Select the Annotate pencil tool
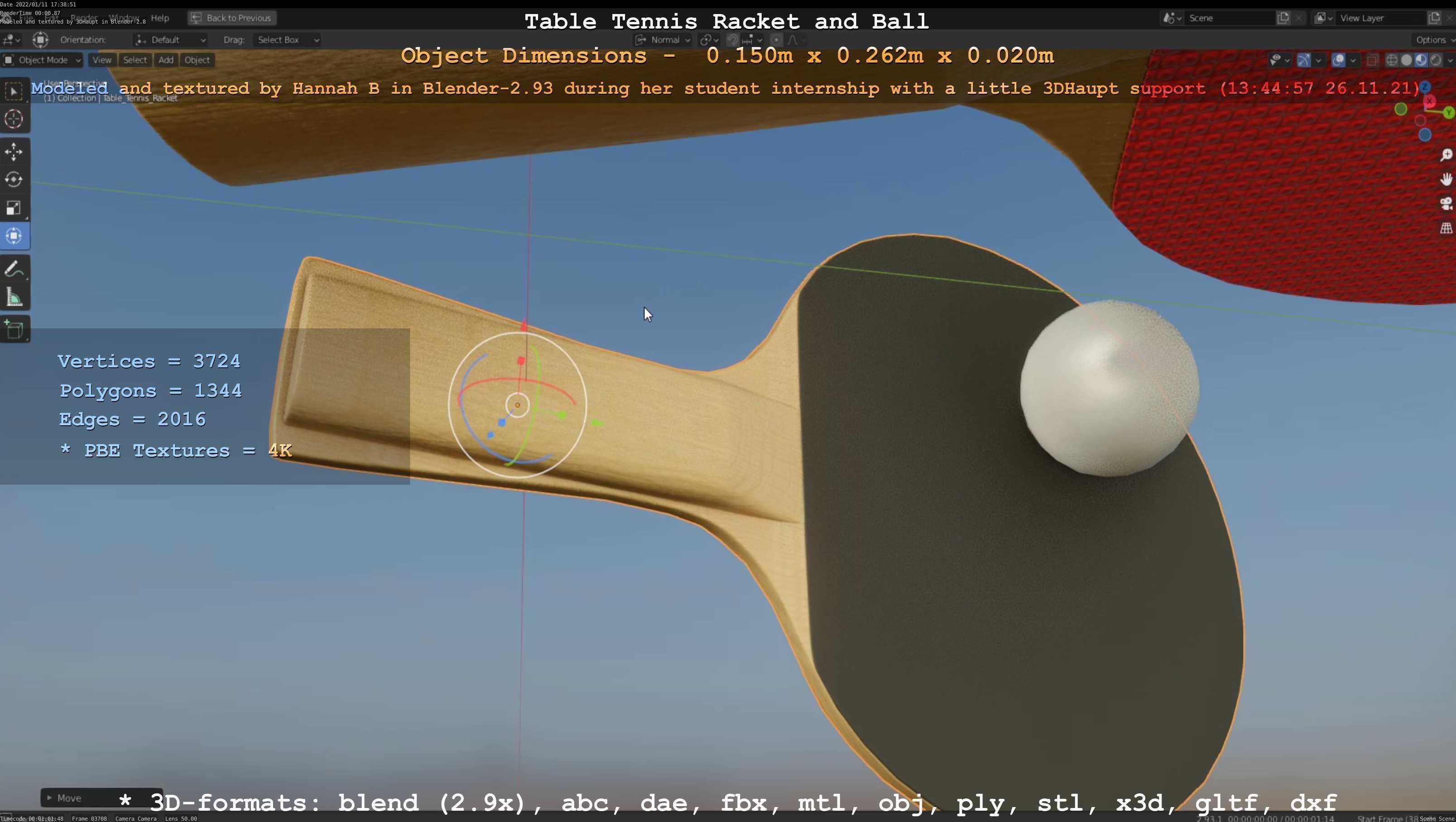Screen dimensions: 1456x822 [14, 269]
